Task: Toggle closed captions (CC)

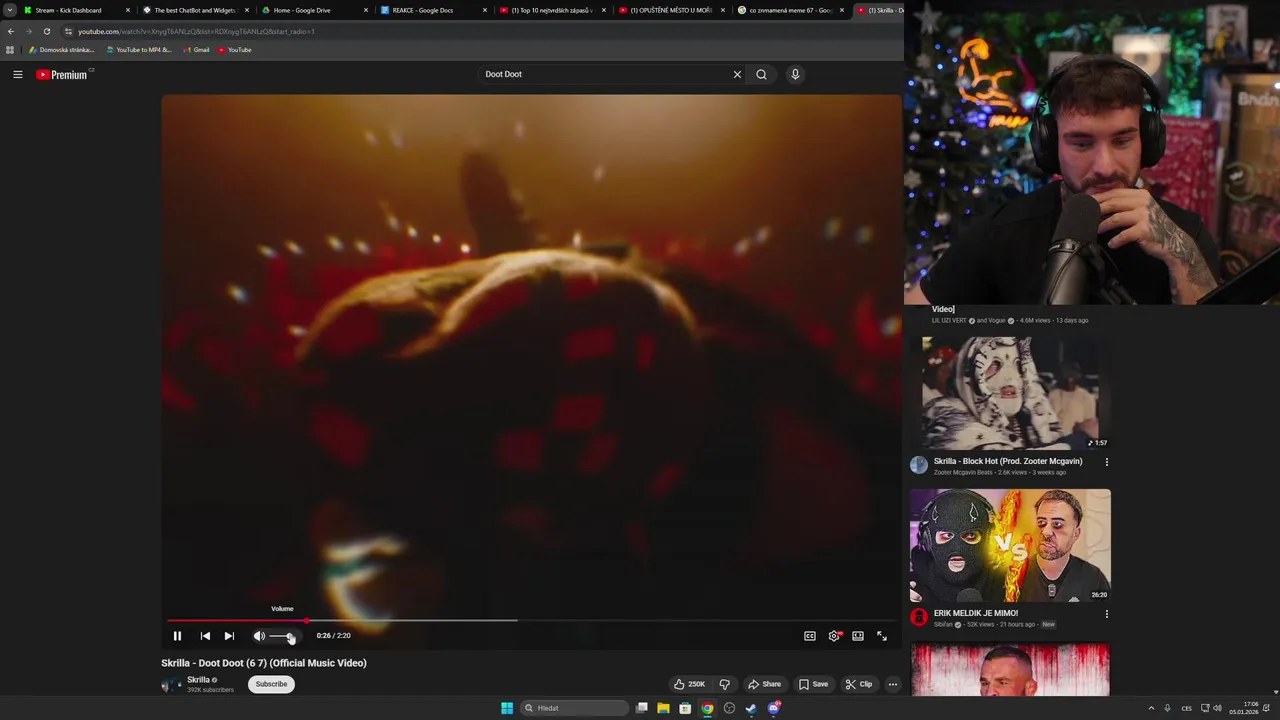Action: (x=810, y=636)
